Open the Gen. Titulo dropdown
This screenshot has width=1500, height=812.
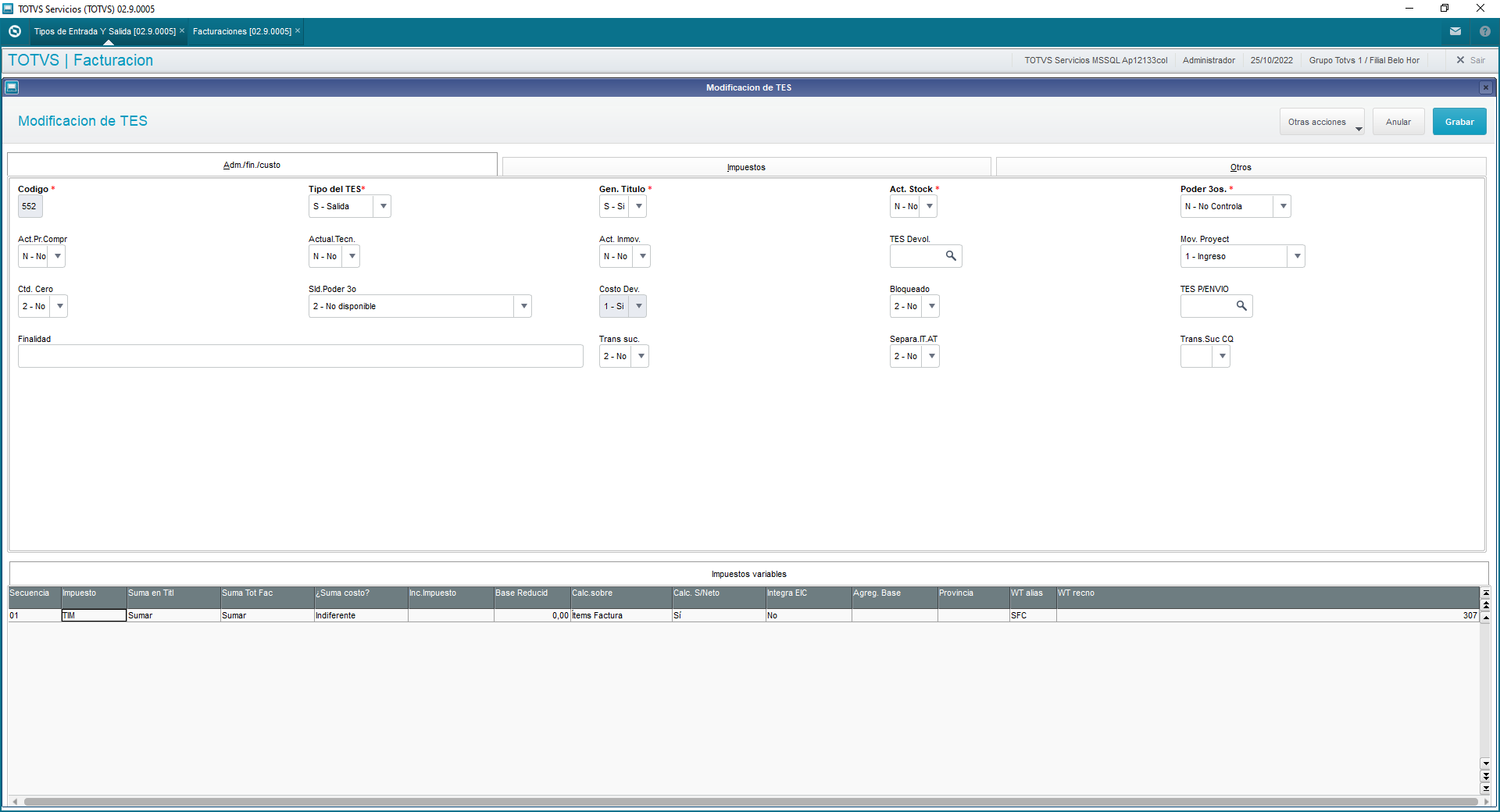[639, 206]
